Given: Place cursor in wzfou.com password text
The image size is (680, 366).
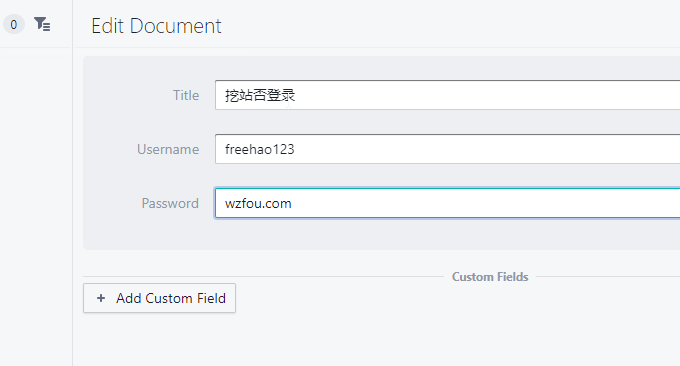Looking at the screenshot, I should pos(258,203).
